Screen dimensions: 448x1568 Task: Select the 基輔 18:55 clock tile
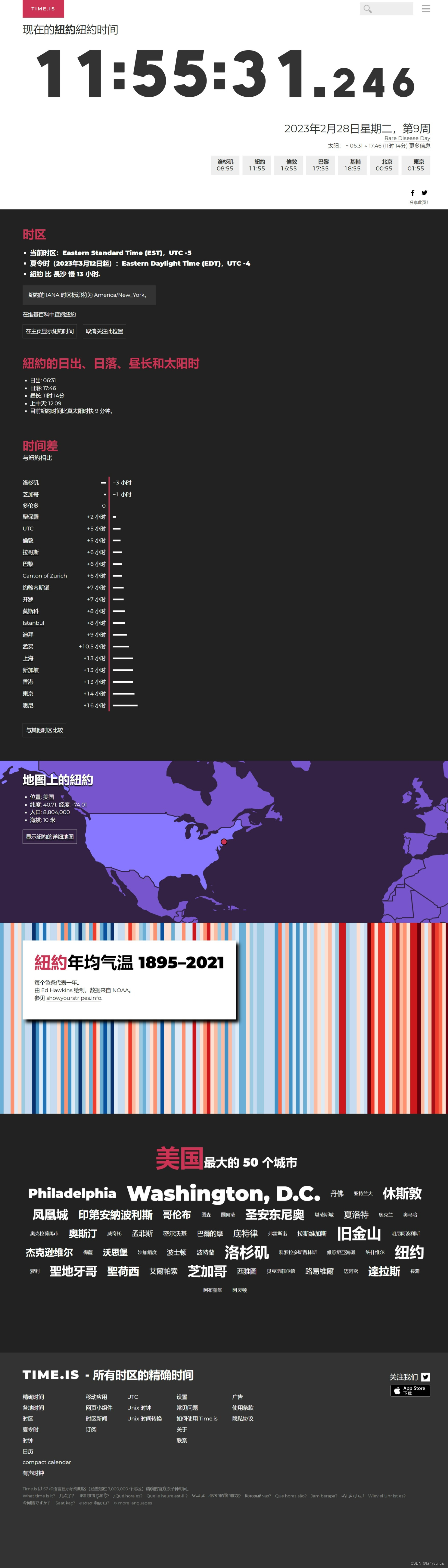coord(352,166)
